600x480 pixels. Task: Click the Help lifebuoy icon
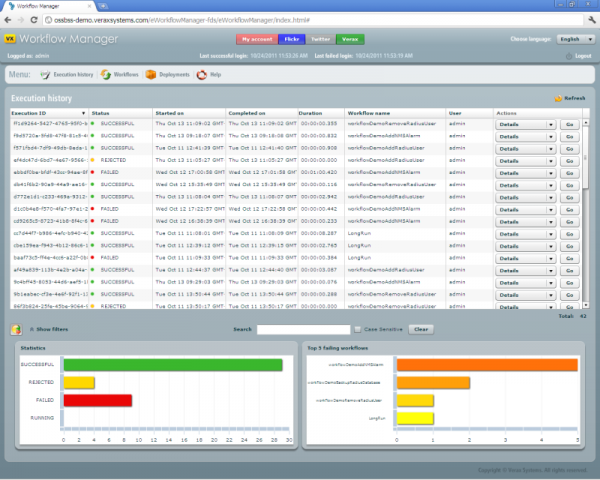[x=202, y=74]
